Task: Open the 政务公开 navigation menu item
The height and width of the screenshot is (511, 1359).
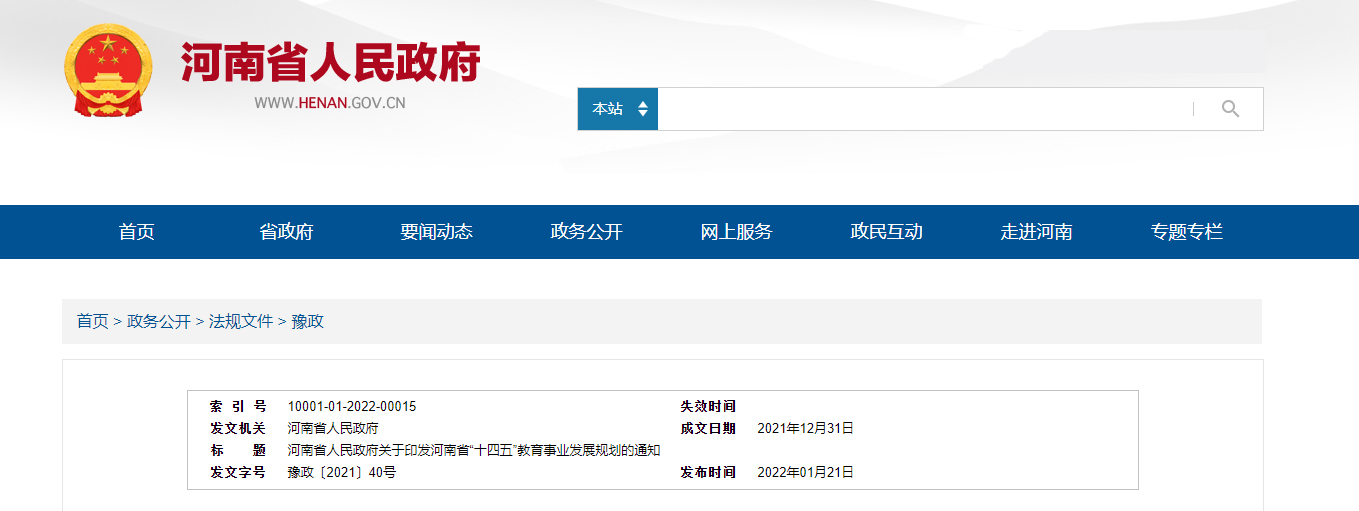Action: [586, 232]
